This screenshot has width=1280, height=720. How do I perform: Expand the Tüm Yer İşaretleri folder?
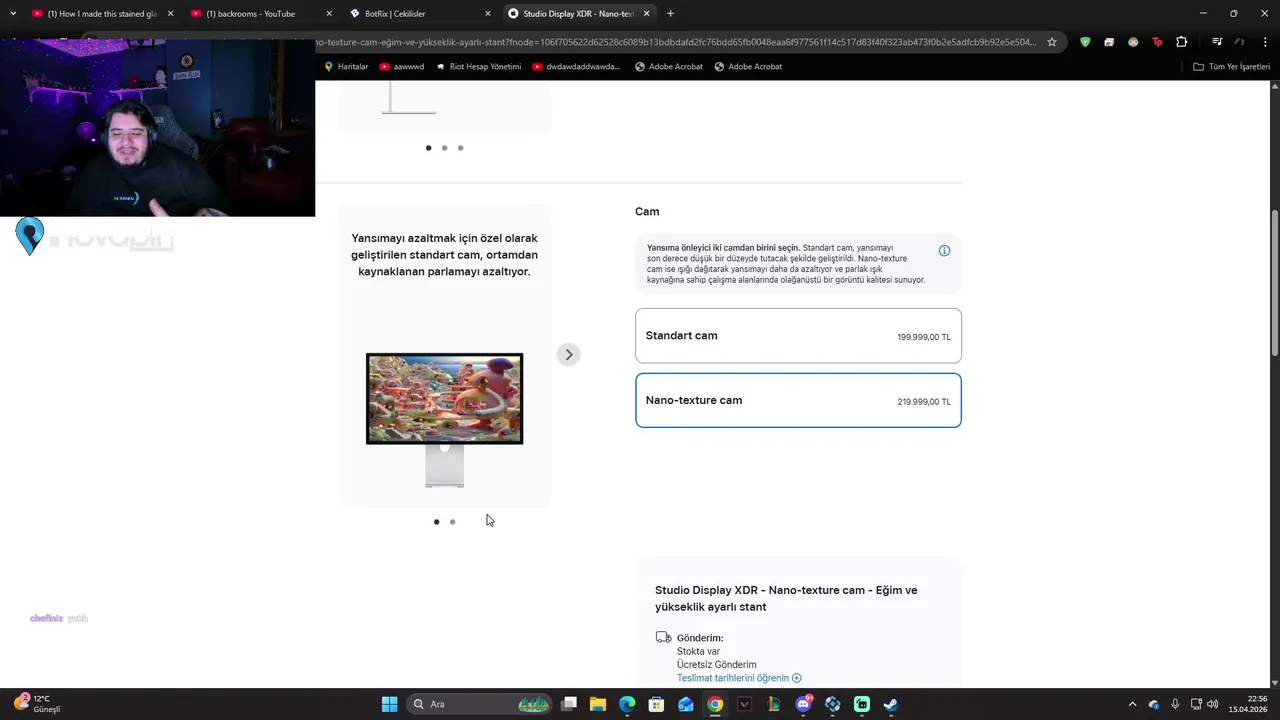coord(1232,67)
